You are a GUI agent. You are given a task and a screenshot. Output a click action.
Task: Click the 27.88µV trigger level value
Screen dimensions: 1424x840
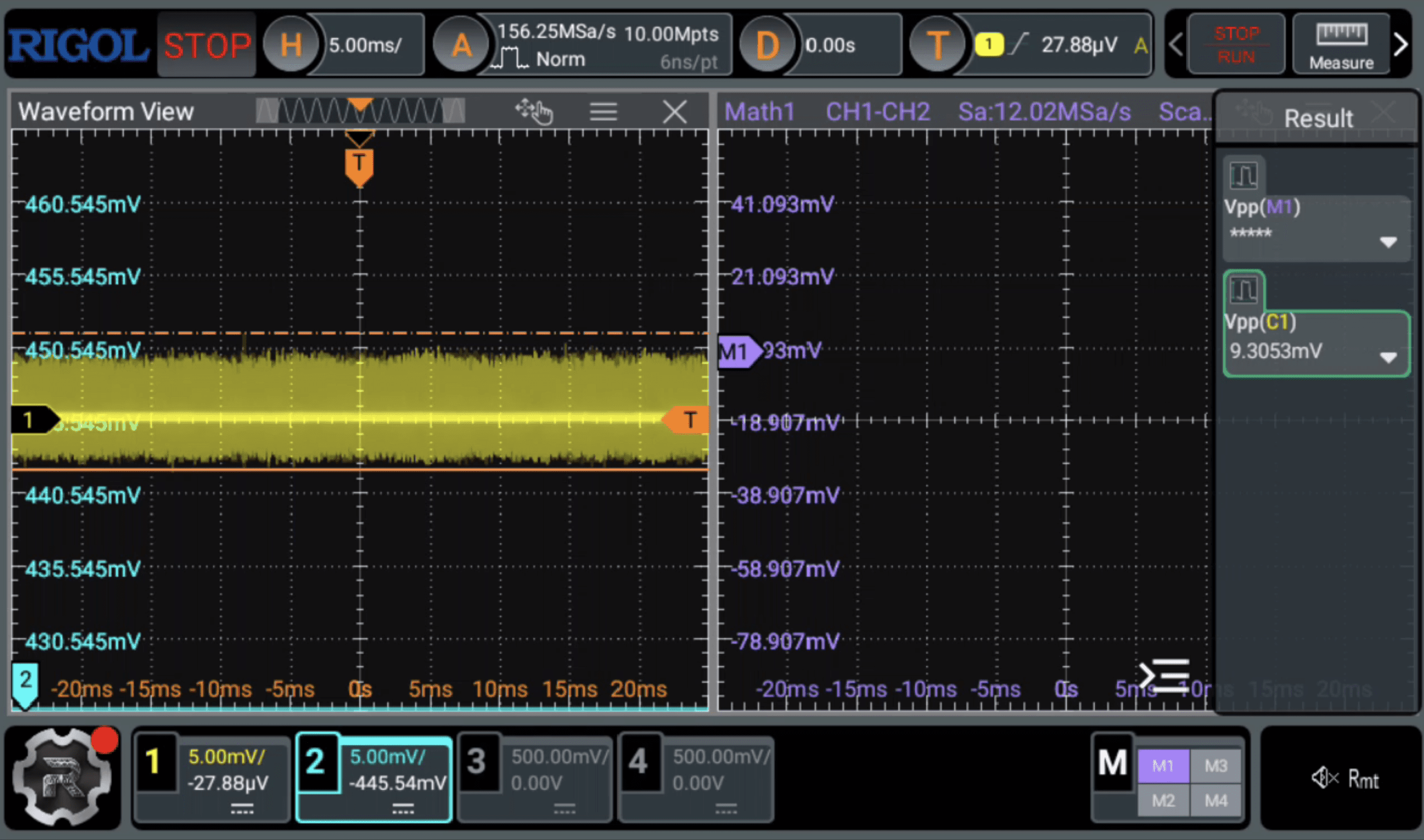(x=1079, y=44)
